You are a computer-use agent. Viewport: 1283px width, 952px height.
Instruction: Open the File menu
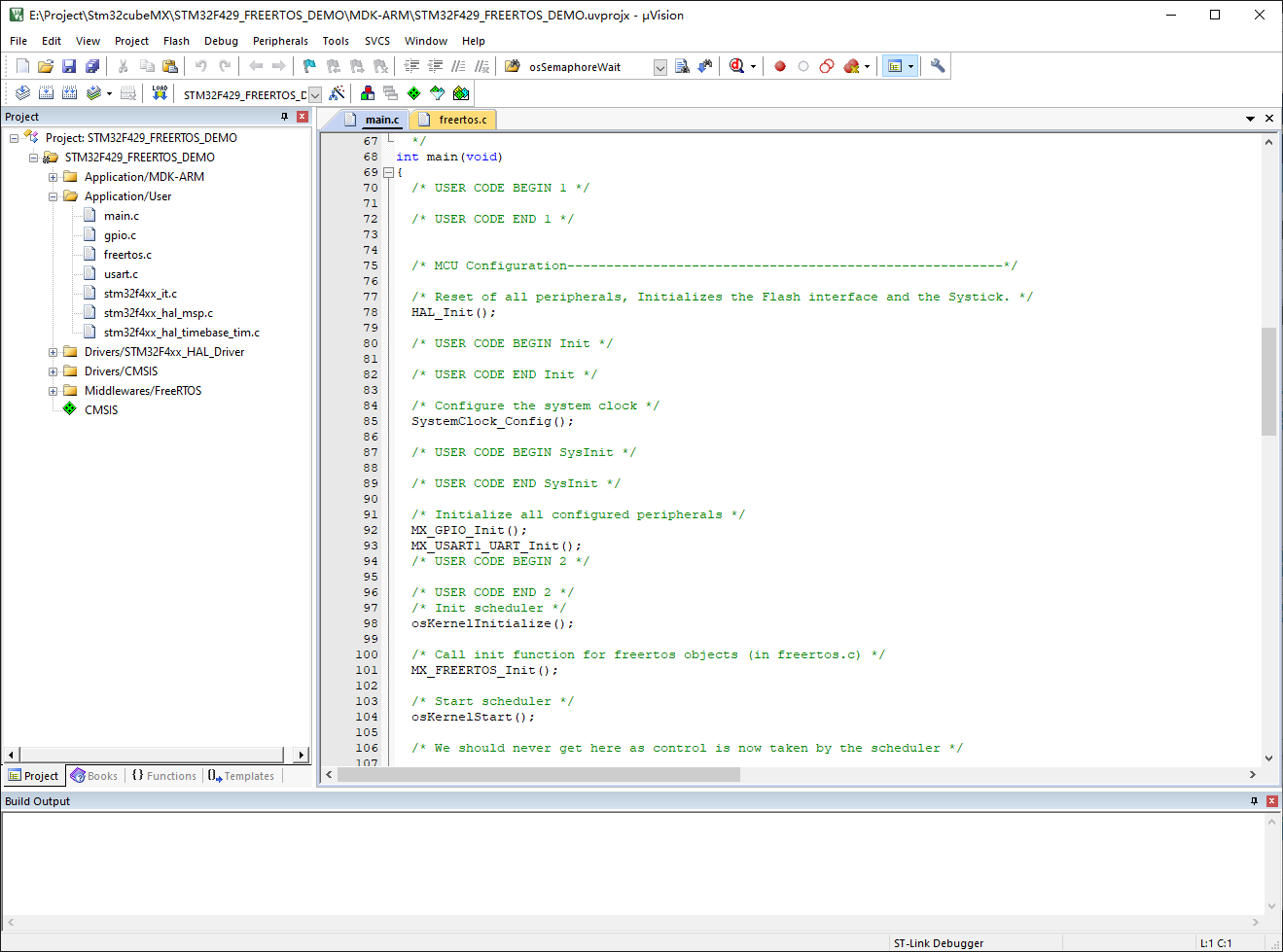pos(18,41)
